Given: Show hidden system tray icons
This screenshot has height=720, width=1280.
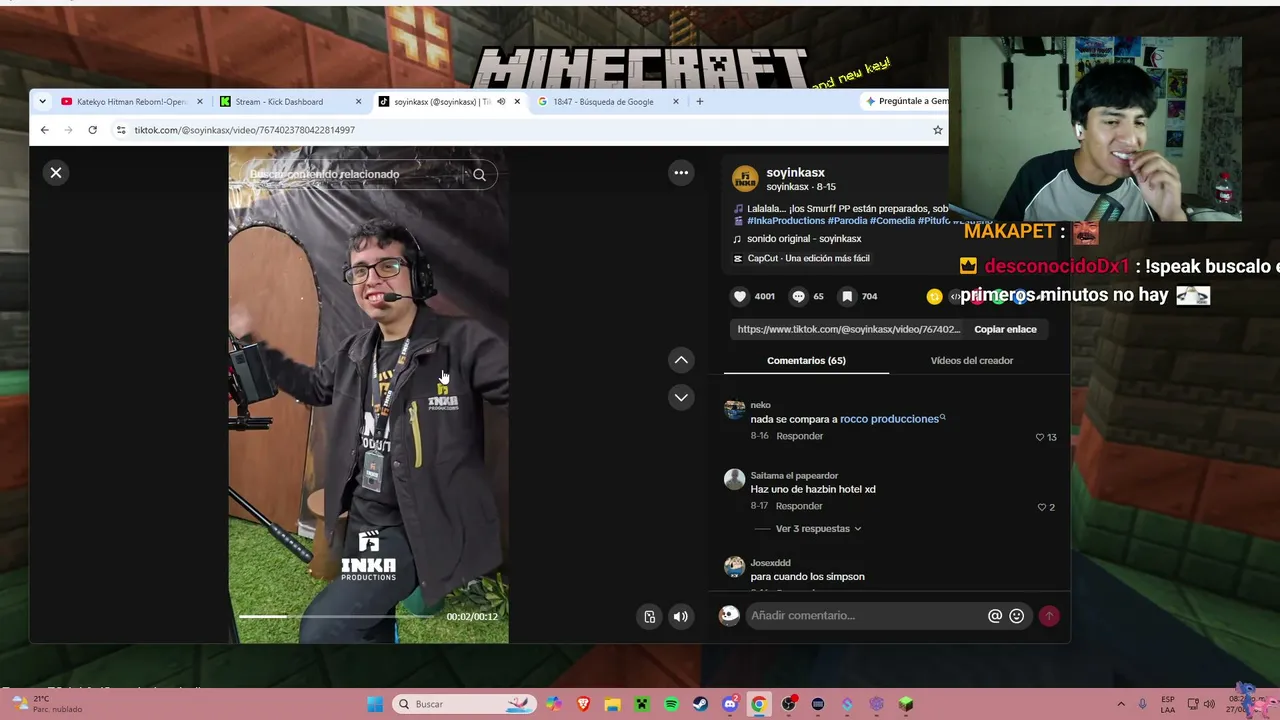Looking at the screenshot, I should (1121, 704).
